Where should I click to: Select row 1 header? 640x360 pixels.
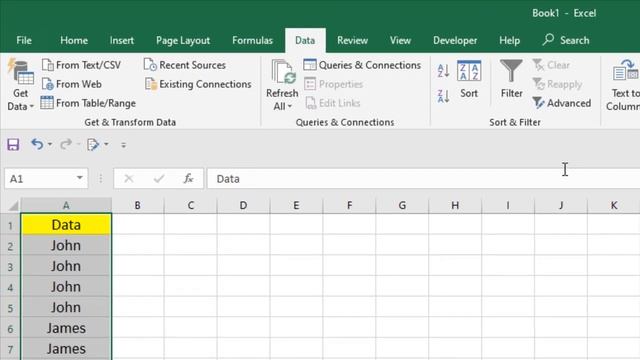(x=10, y=225)
